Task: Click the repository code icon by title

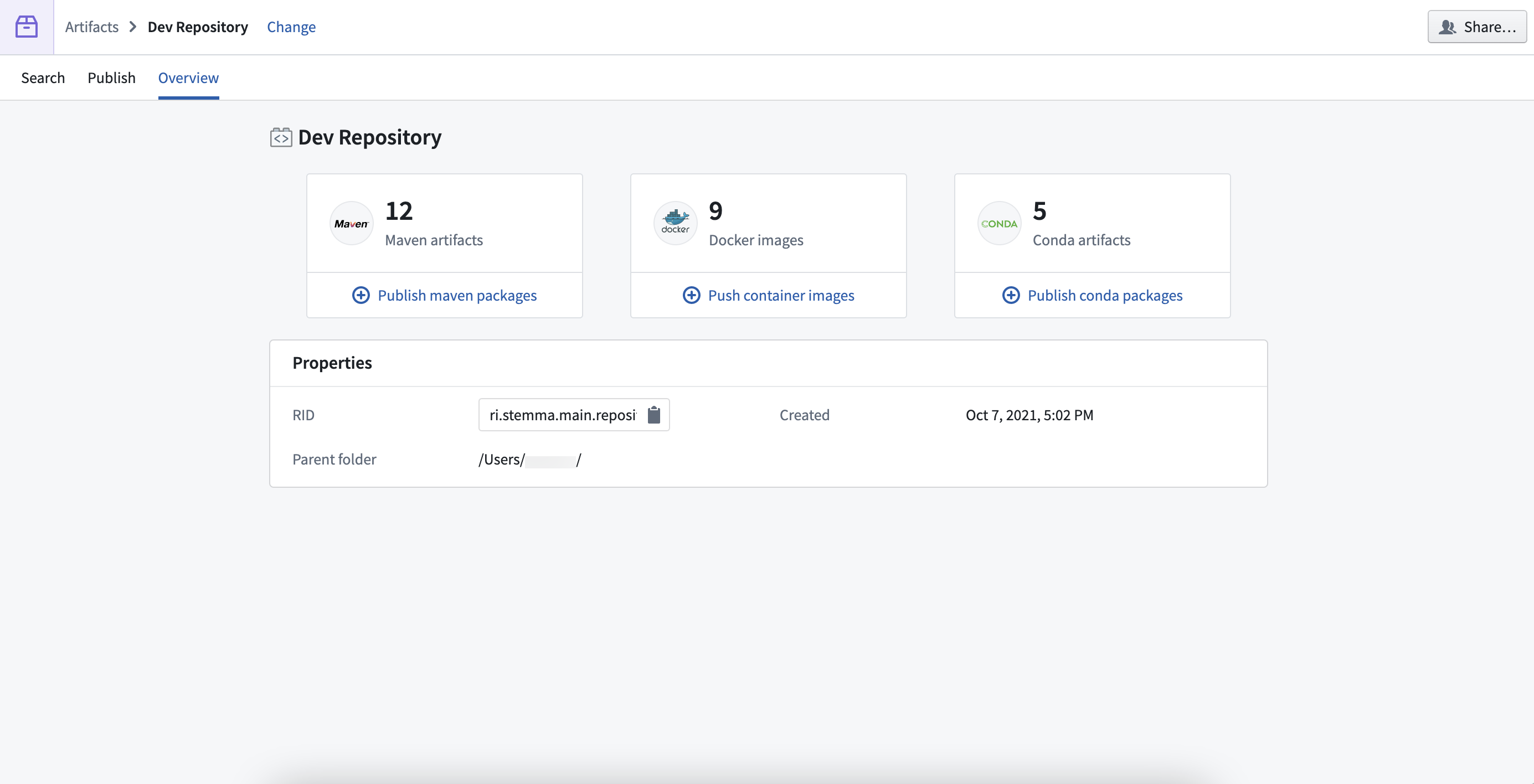Action: click(281, 137)
